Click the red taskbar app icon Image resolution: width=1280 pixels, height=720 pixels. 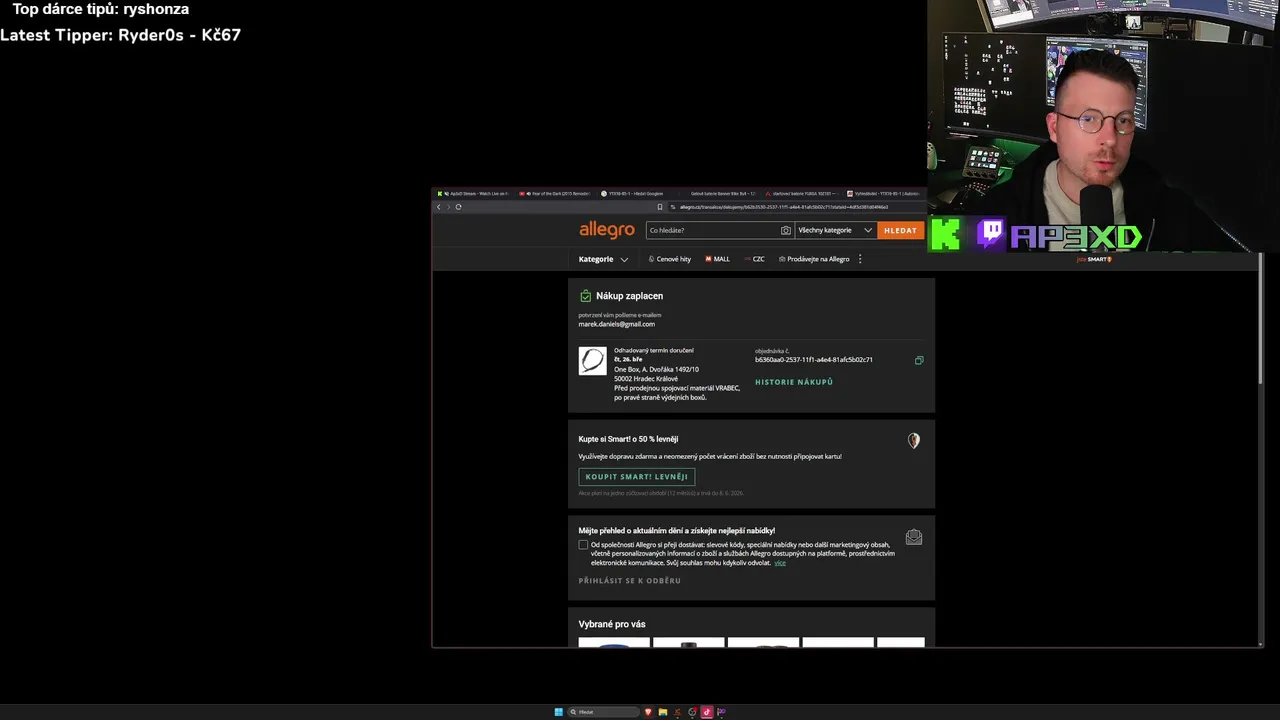click(677, 712)
